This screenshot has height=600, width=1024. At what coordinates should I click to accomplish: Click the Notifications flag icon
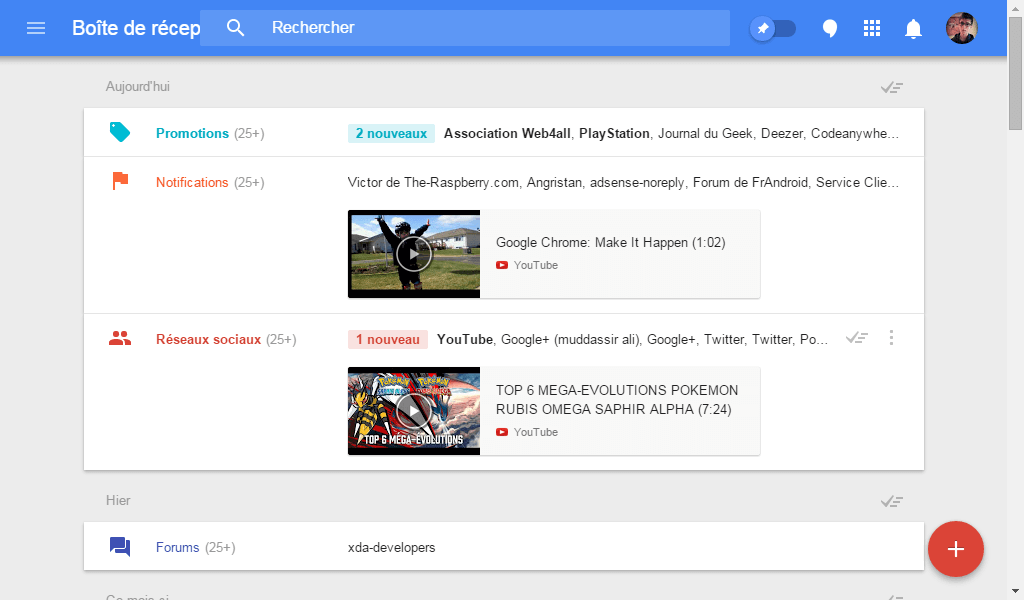120,181
